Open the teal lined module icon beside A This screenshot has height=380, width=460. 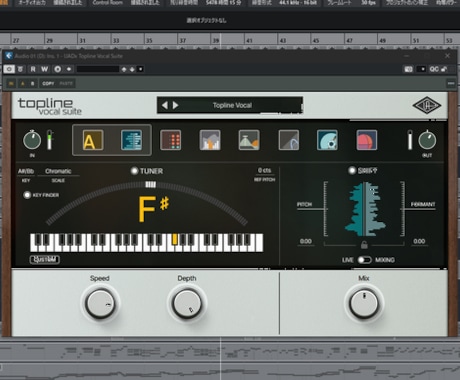[x=131, y=140]
